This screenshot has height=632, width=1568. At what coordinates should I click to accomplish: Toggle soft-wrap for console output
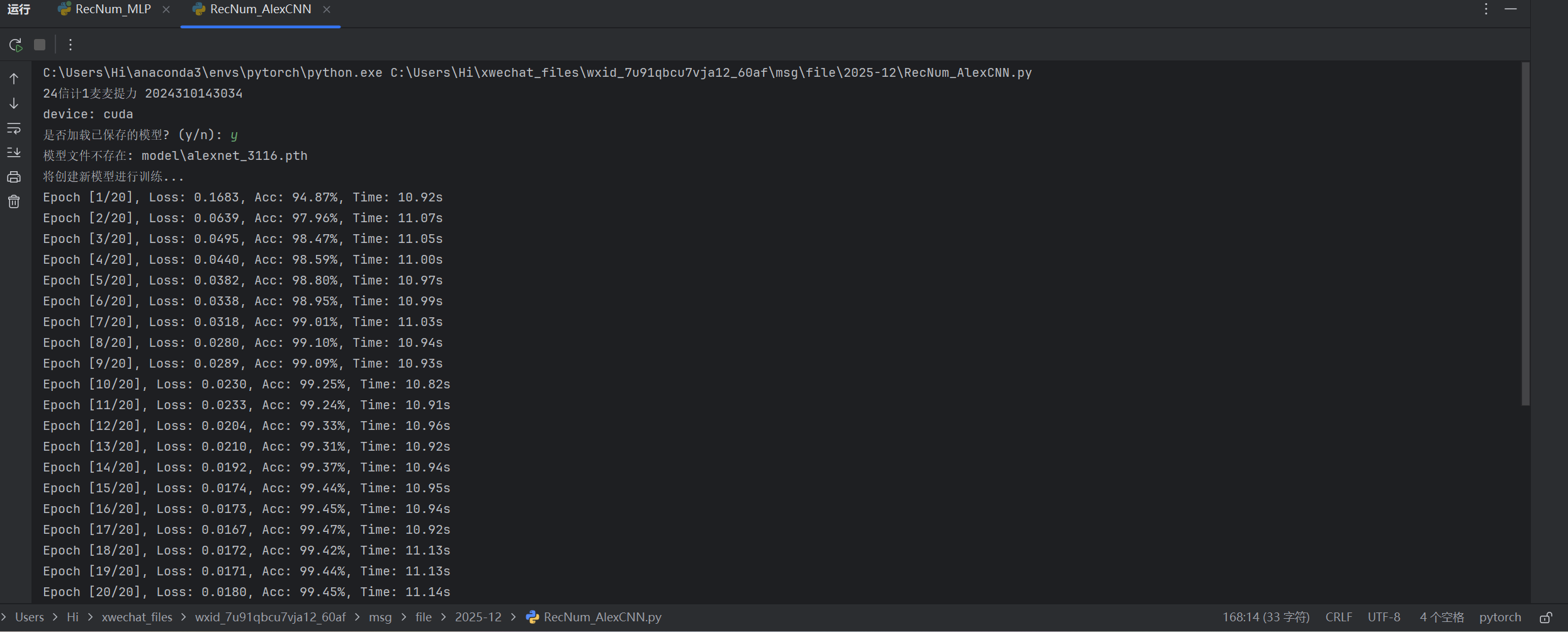(x=14, y=128)
